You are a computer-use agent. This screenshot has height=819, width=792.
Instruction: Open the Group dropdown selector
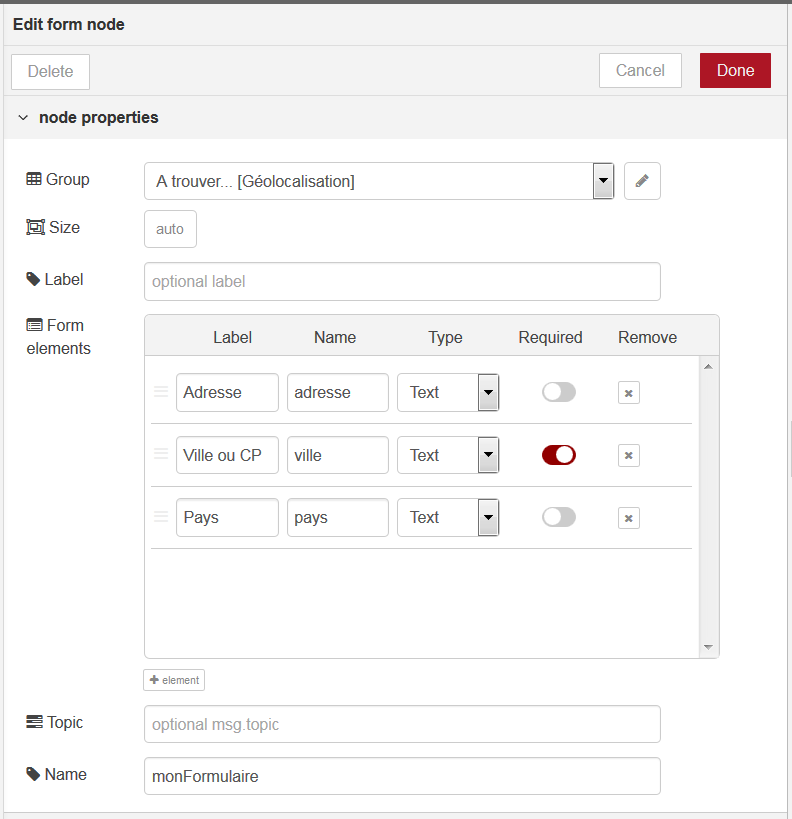[379, 181]
